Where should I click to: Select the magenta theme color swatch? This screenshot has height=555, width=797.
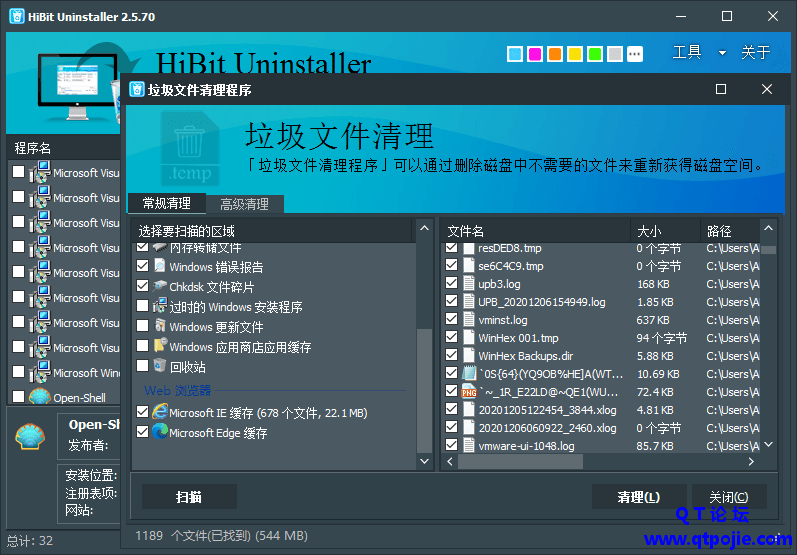pos(535,54)
